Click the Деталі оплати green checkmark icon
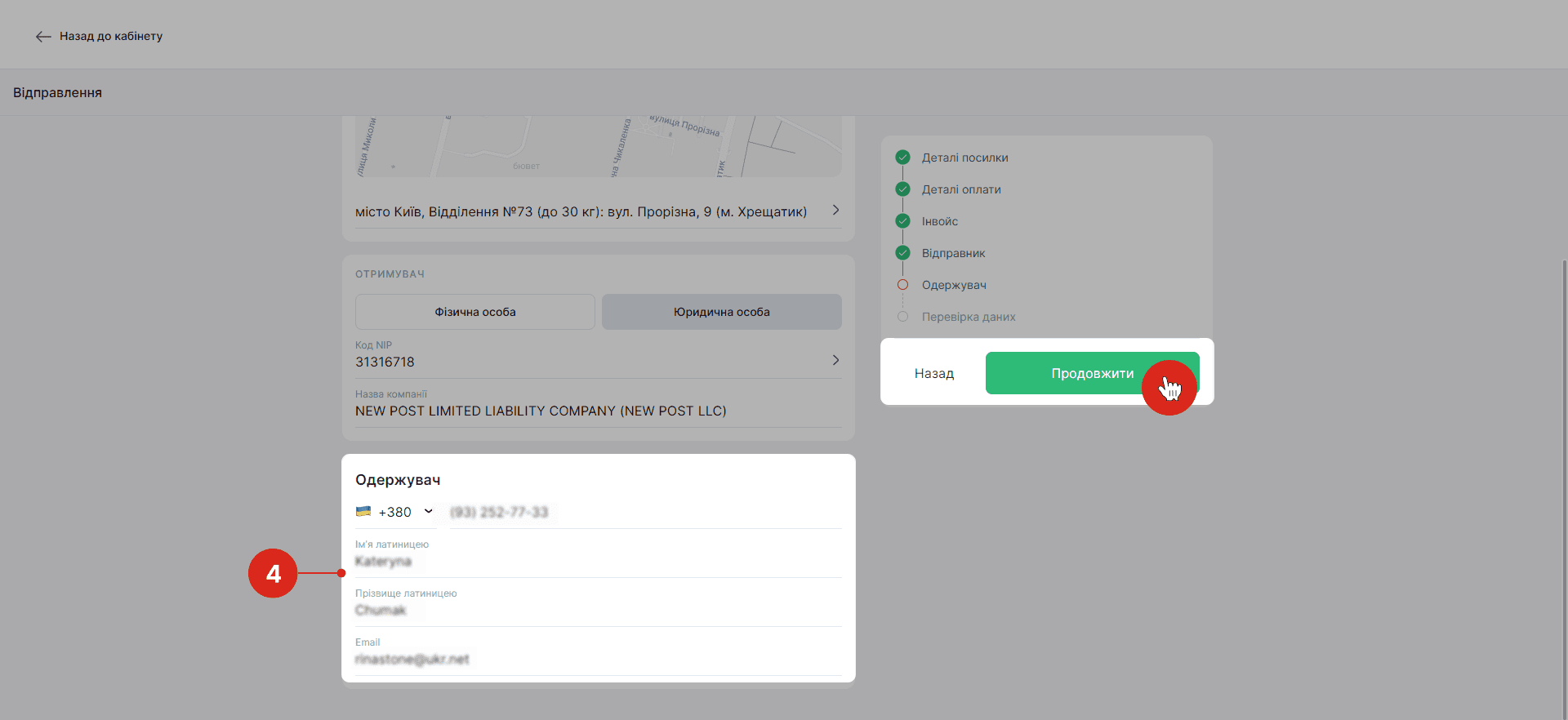The height and width of the screenshot is (720, 1568). (902, 189)
